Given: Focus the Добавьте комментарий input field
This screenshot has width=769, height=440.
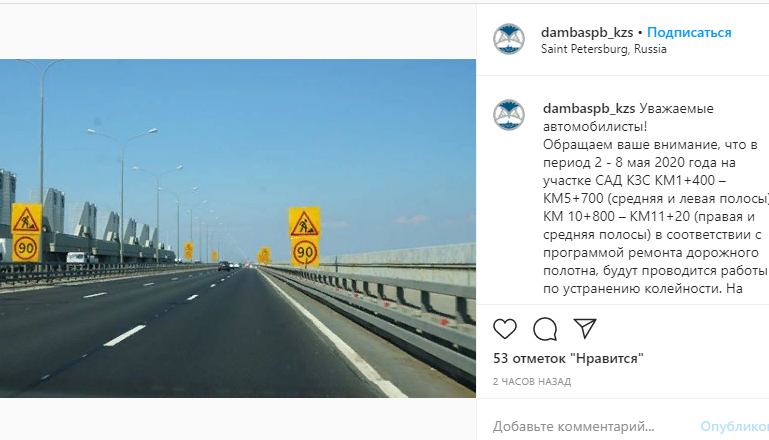Looking at the screenshot, I should point(589,427).
